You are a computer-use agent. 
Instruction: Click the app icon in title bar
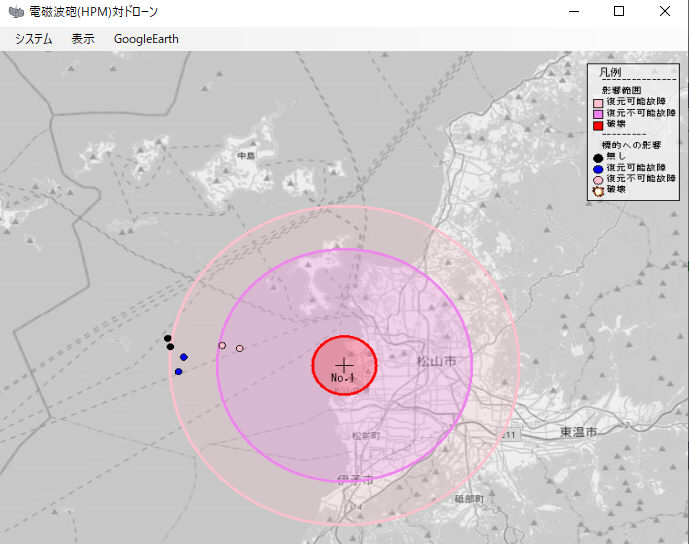(x=16, y=12)
